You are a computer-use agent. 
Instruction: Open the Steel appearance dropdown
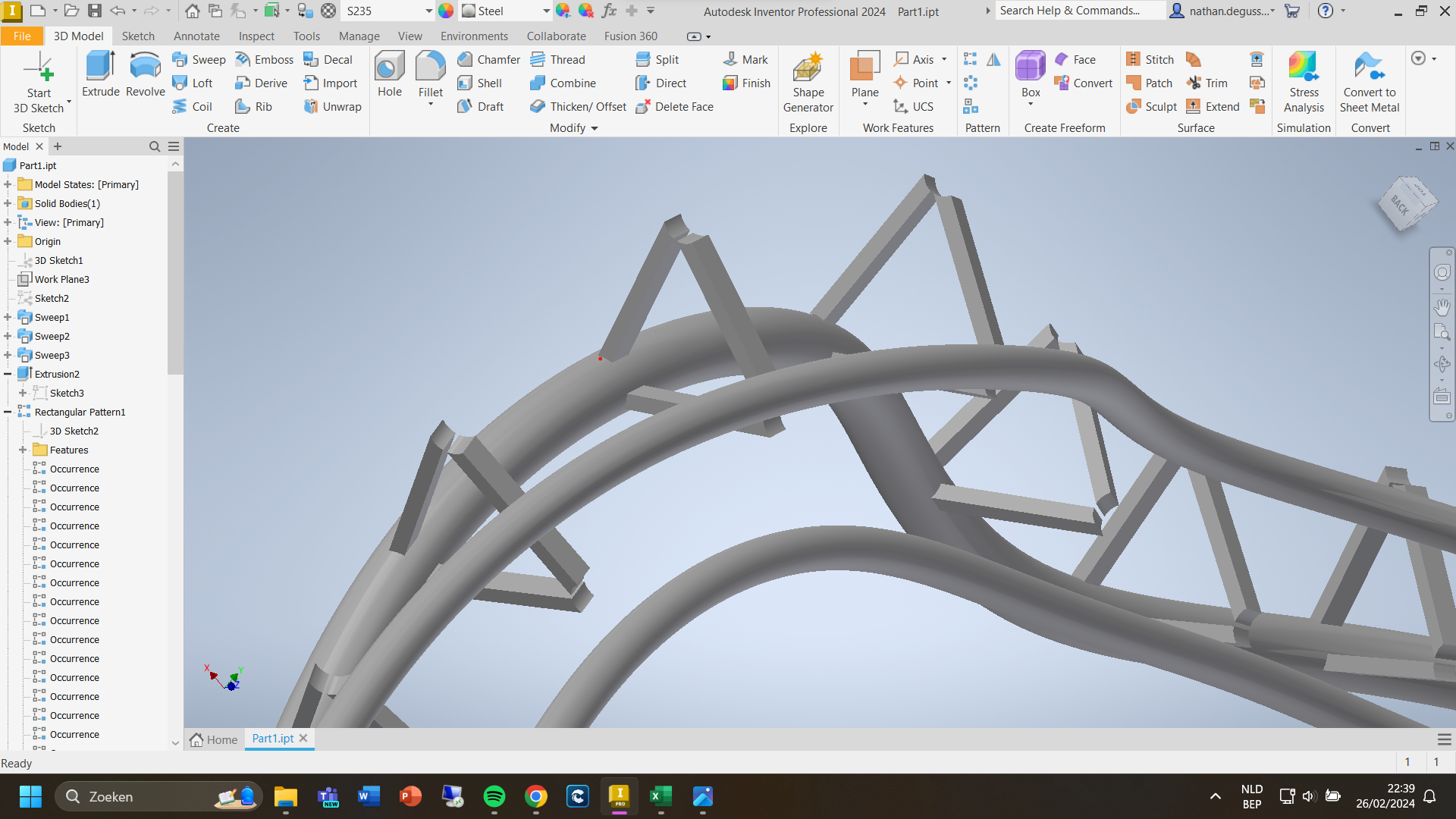click(x=546, y=11)
